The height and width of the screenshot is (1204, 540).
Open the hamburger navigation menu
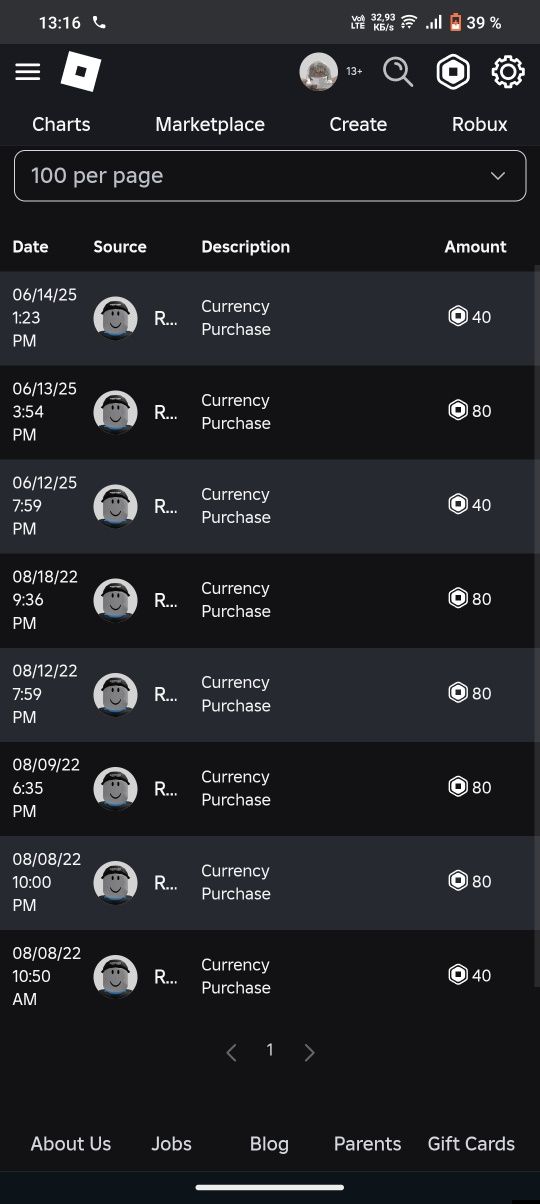[28, 72]
